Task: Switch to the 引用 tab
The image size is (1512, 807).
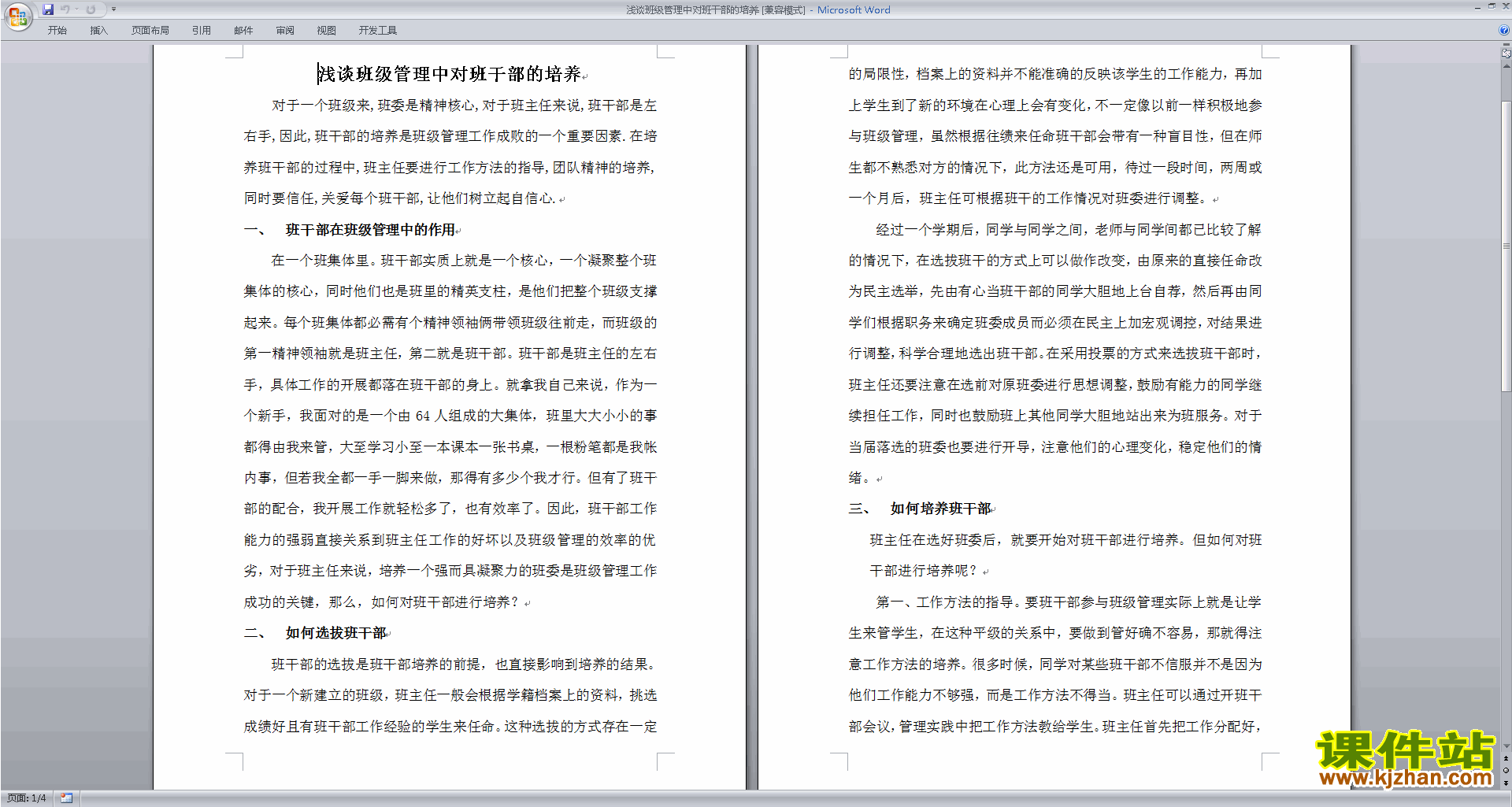Action: (x=202, y=31)
